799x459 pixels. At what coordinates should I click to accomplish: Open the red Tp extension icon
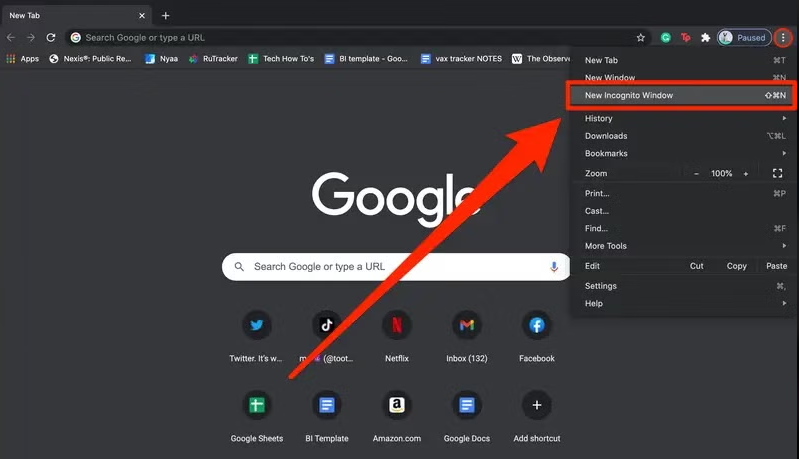pos(685,37)
